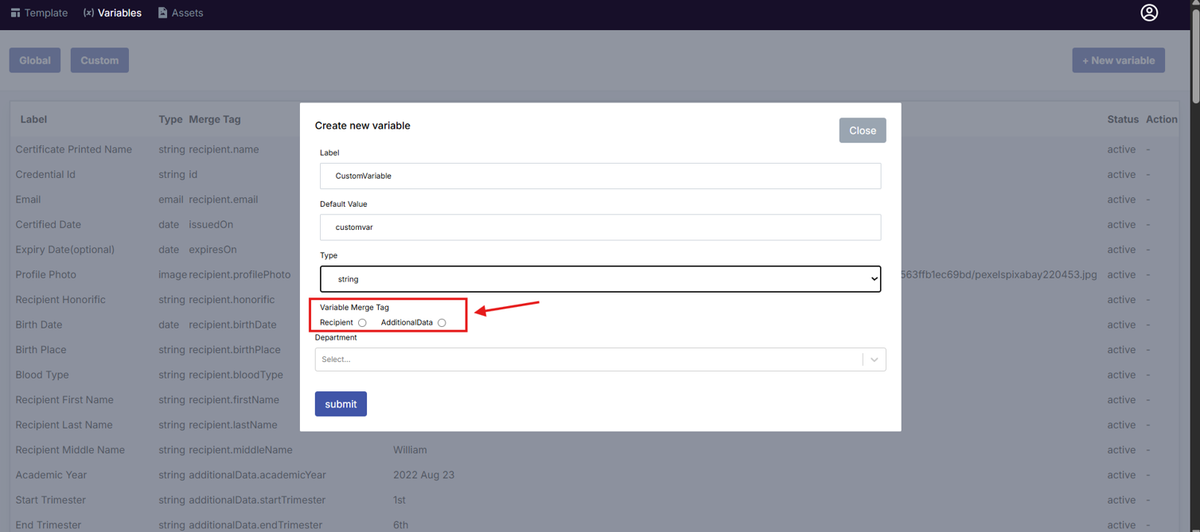Click the New variable button
The image size is (1200, 532).
(x=1119, y=60)
